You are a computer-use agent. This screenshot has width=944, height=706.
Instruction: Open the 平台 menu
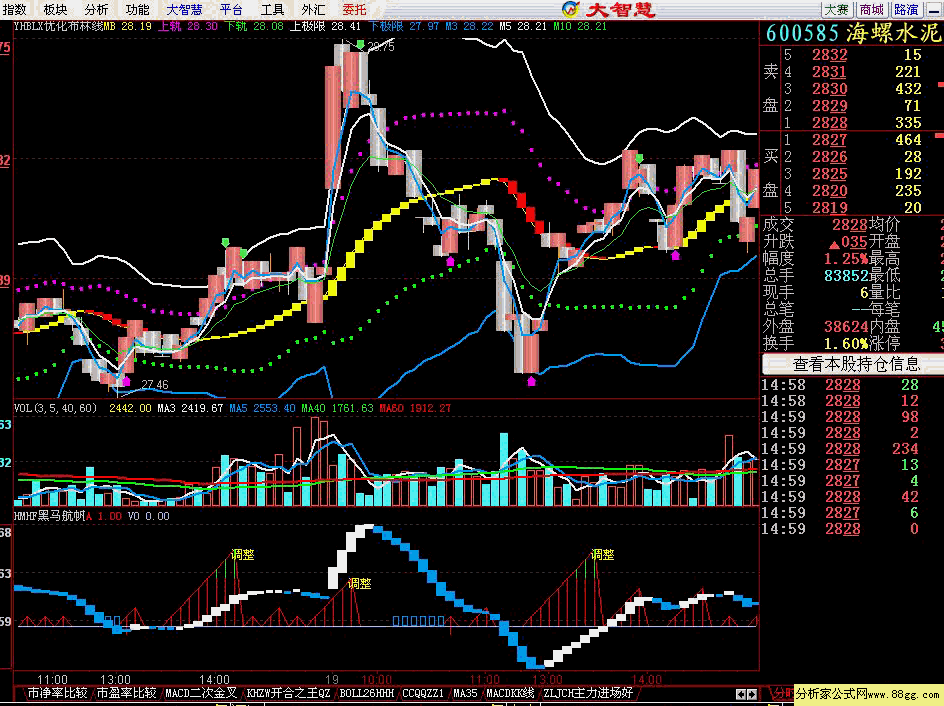[x=231, y=10]
